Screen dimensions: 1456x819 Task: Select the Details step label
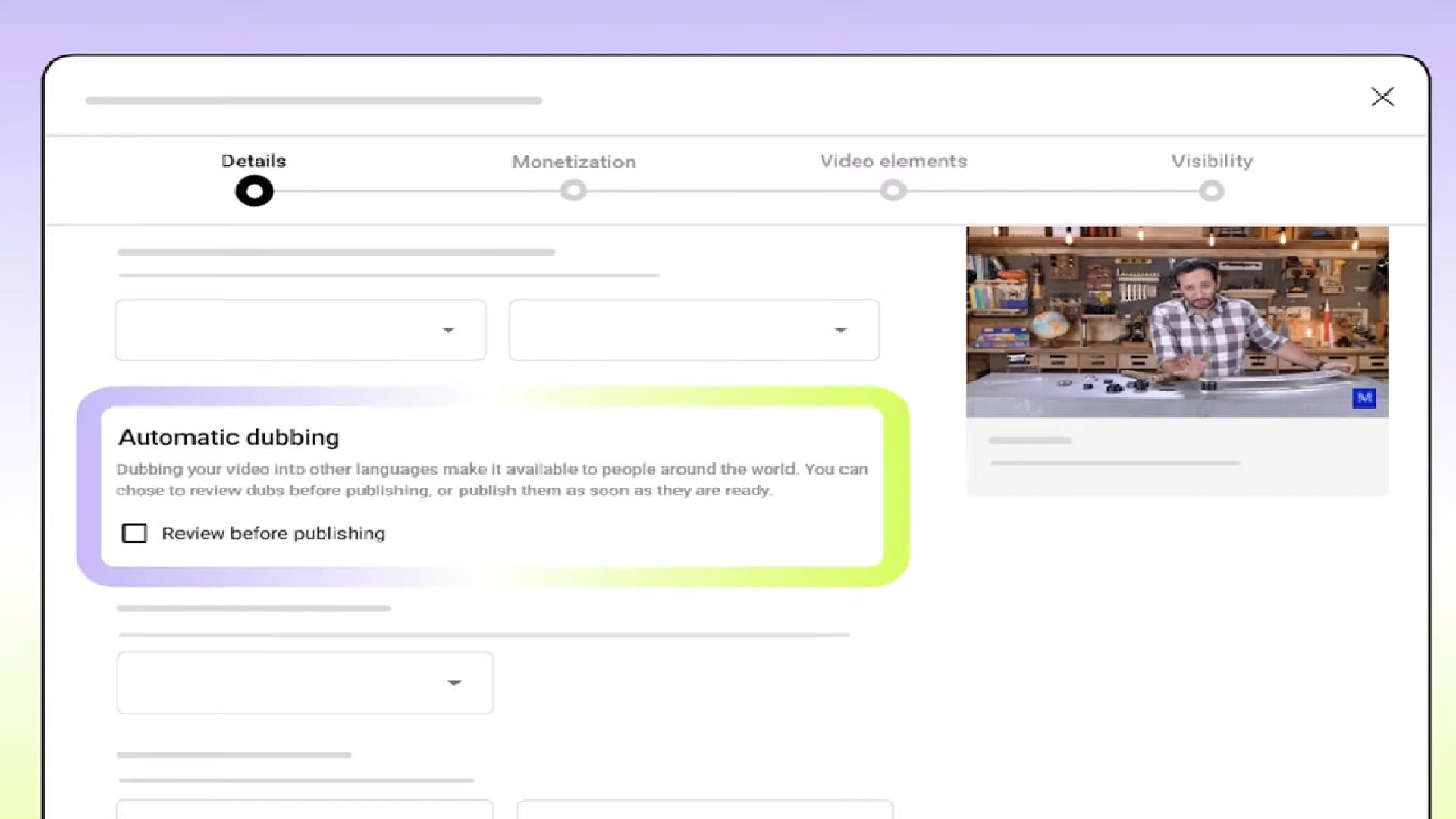tap(253, 161)
